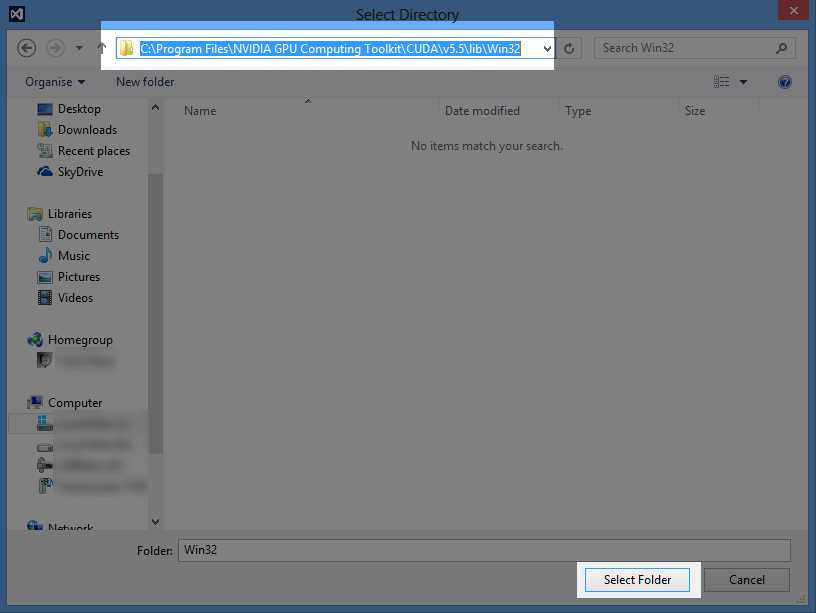Sort by Size column header
This screenshot has height=613, width=816.
[695, 111]
